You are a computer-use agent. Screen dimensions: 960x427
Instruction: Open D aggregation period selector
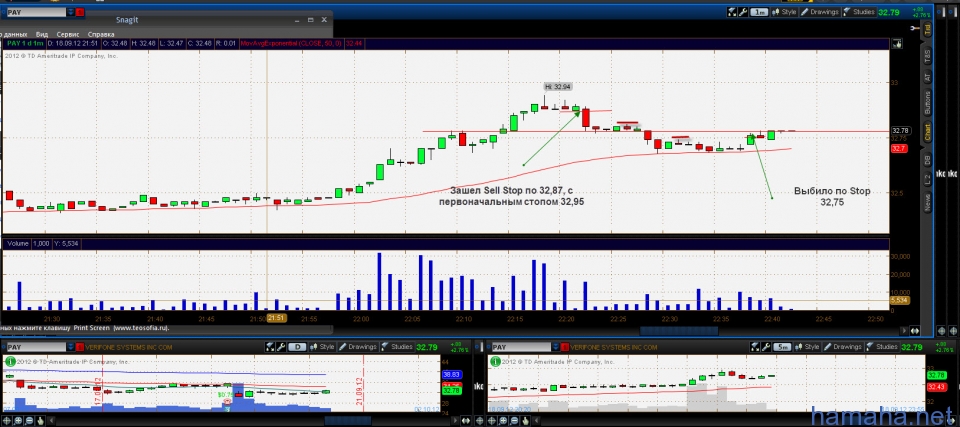[297, 347]
